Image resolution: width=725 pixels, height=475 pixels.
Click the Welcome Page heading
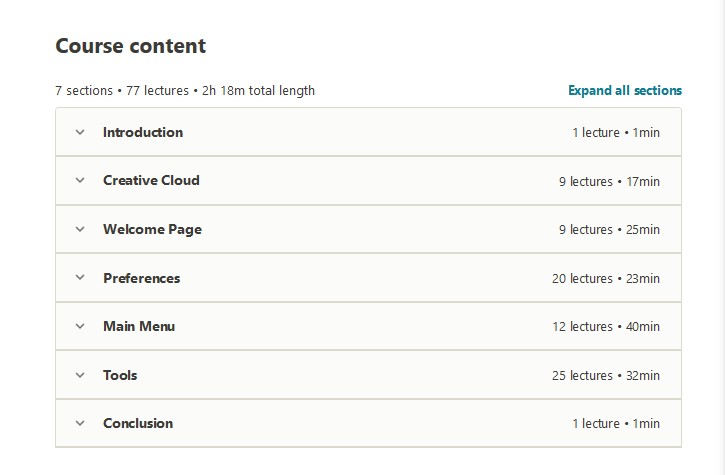153,229
